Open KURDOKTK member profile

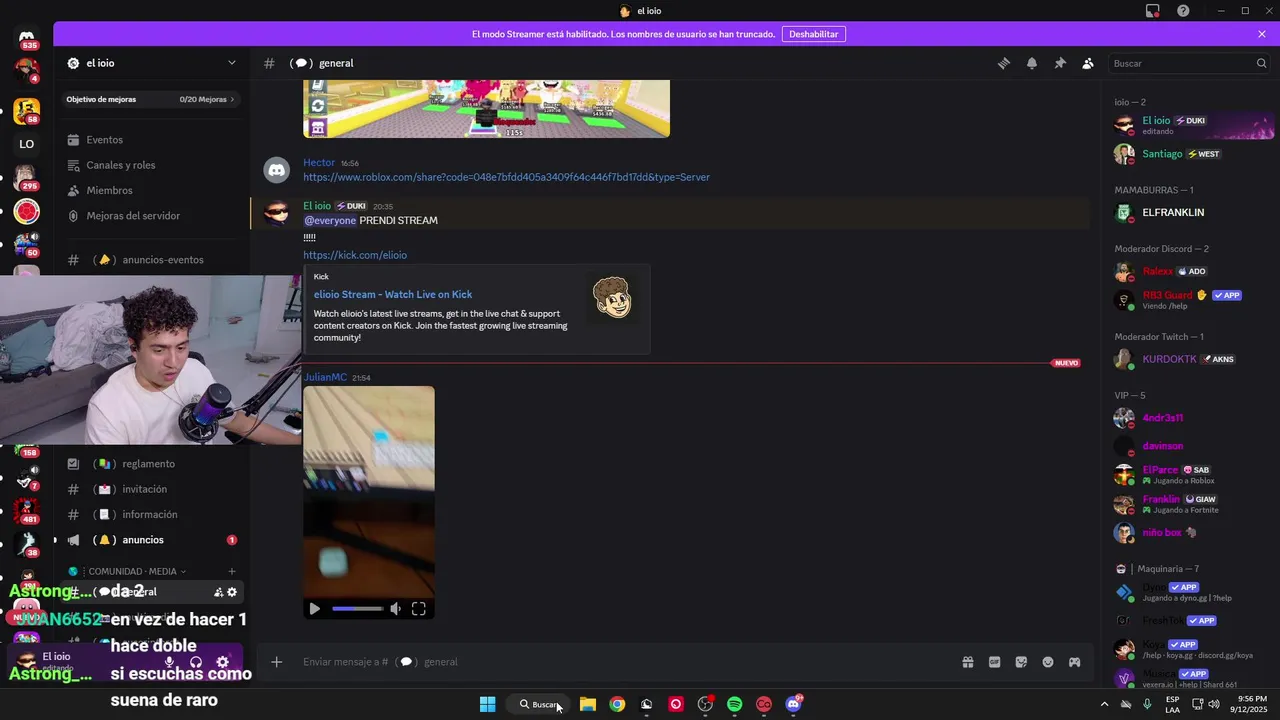point(1192,359)
